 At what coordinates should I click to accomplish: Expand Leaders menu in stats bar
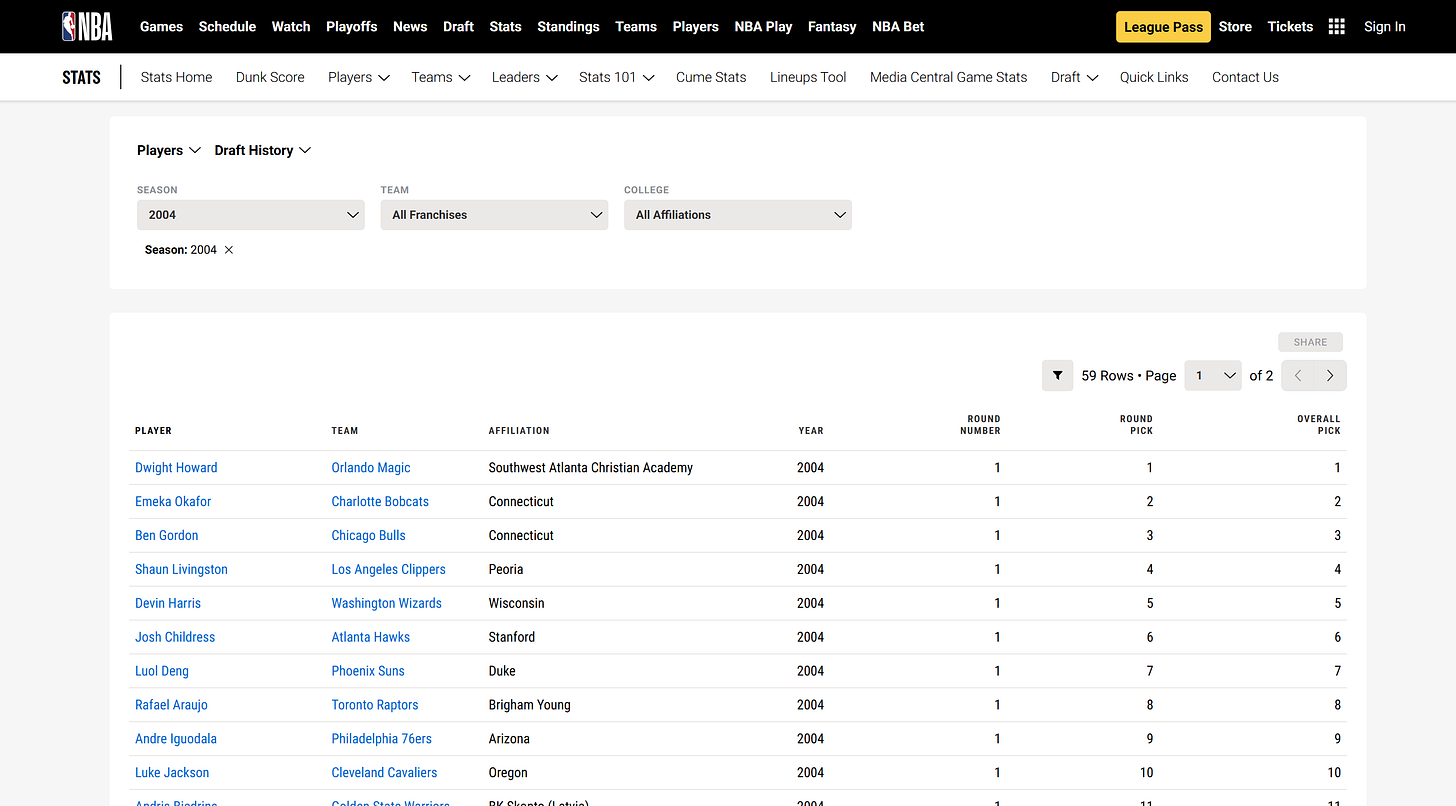pos(524,77)
